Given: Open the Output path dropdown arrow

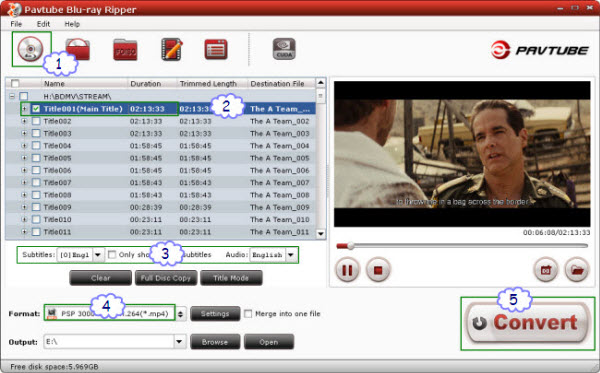Looking at the screenshot, I should (179, 342).
